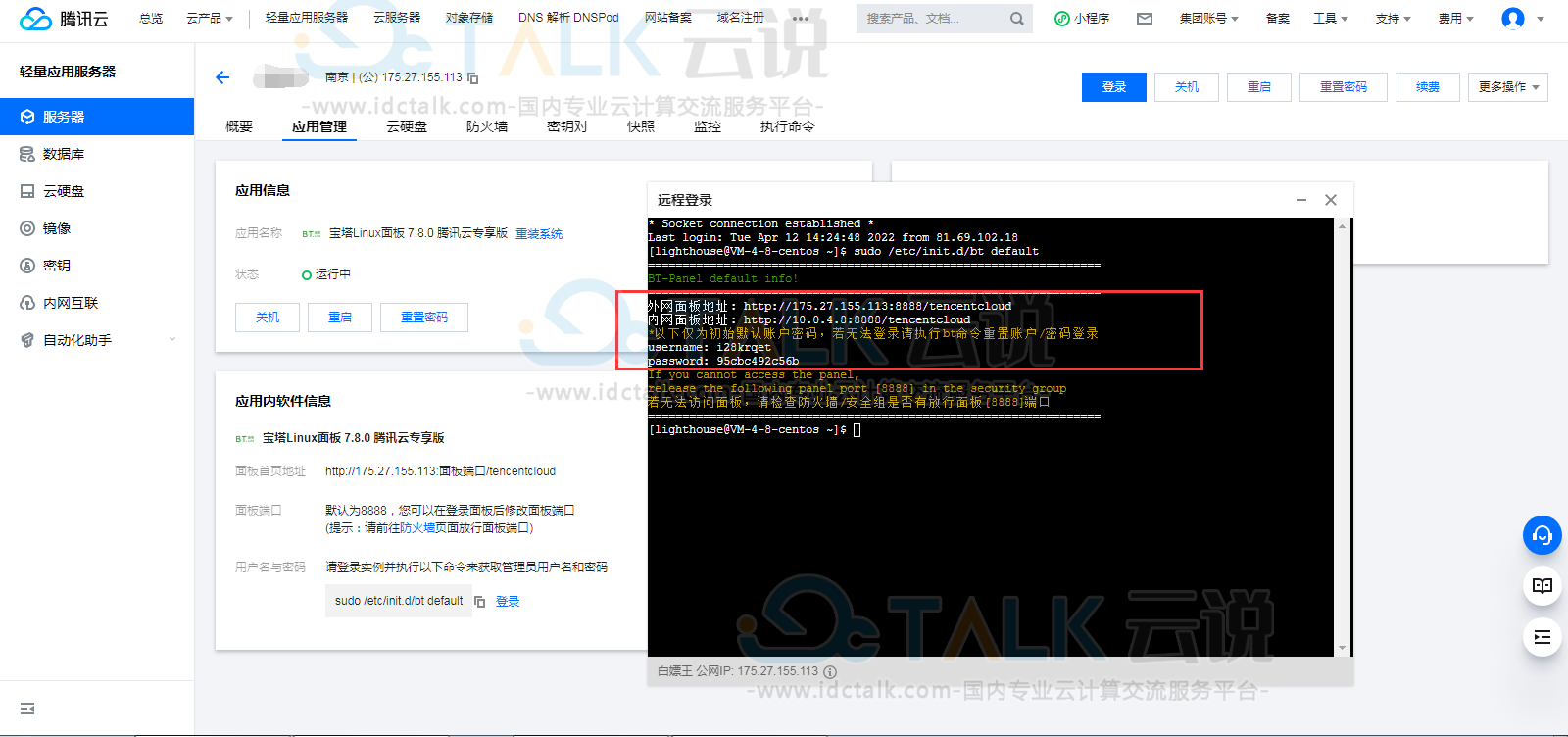Open the 集团账号 dropdown

(1208, 19)
